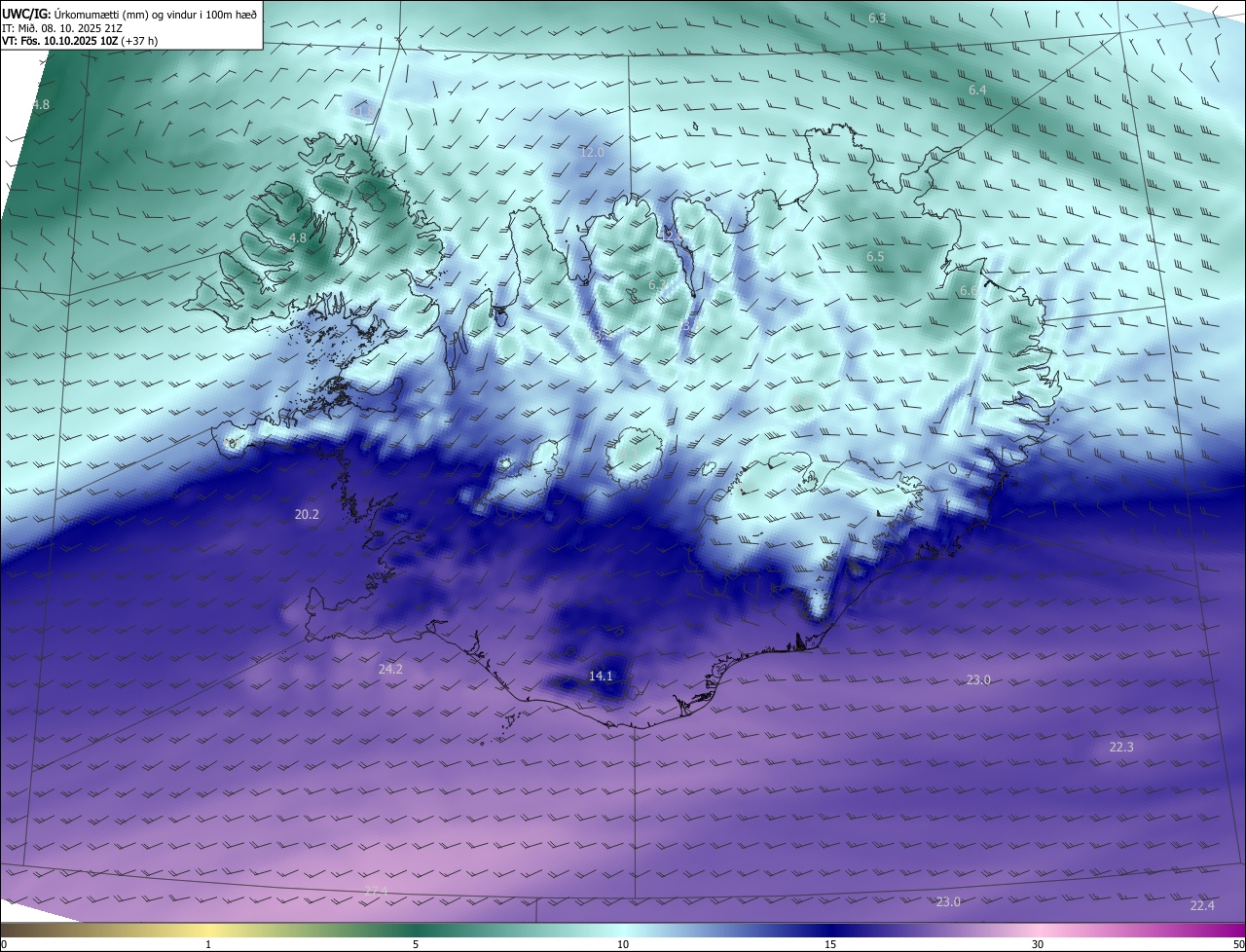Click the 20.2 value label on the map

pyautogui.click(x=307, y=514)
